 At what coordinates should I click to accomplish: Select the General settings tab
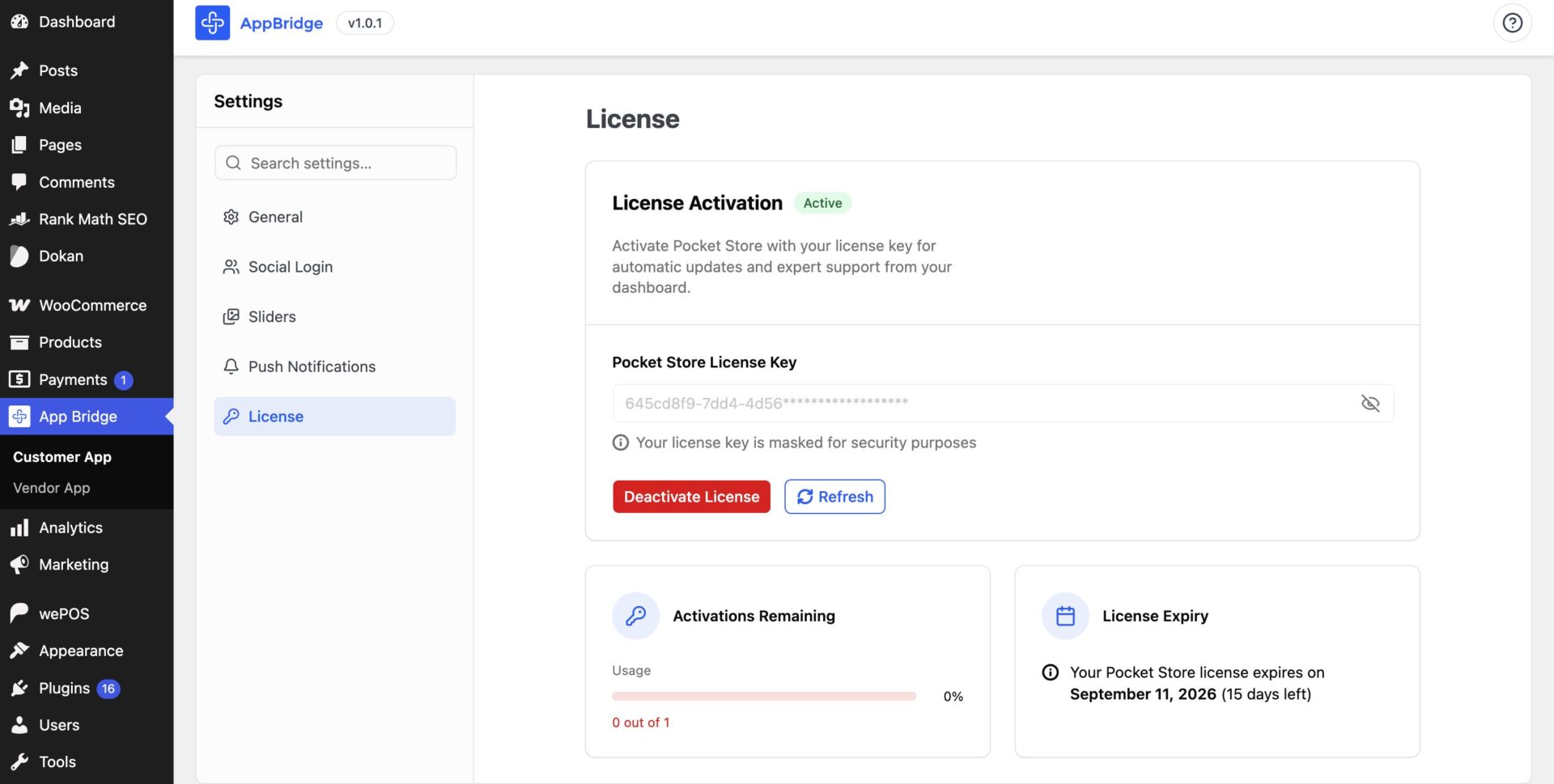pos(334,217)
